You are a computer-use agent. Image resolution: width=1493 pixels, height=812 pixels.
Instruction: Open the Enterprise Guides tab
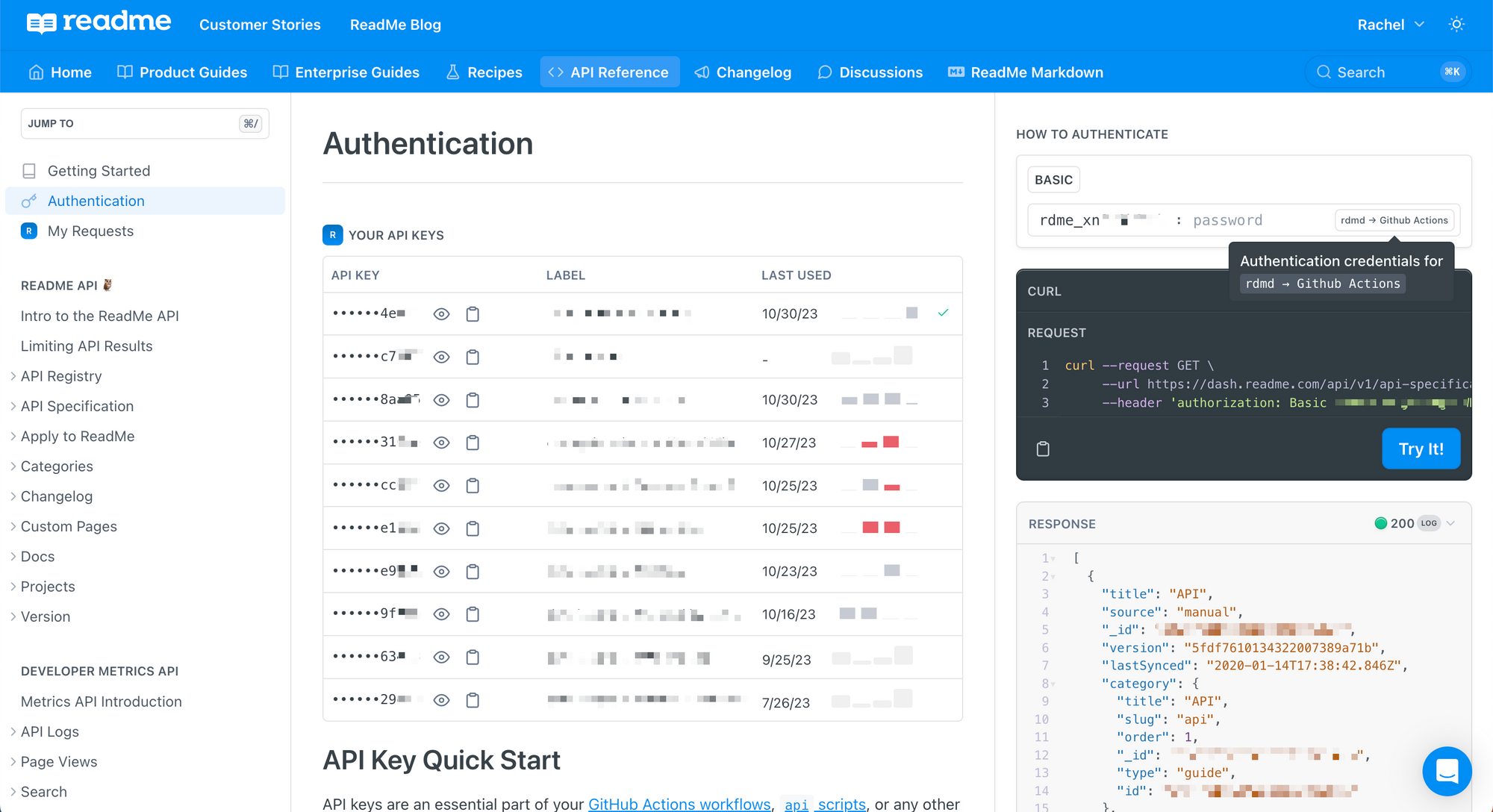(x=346, y=72)
